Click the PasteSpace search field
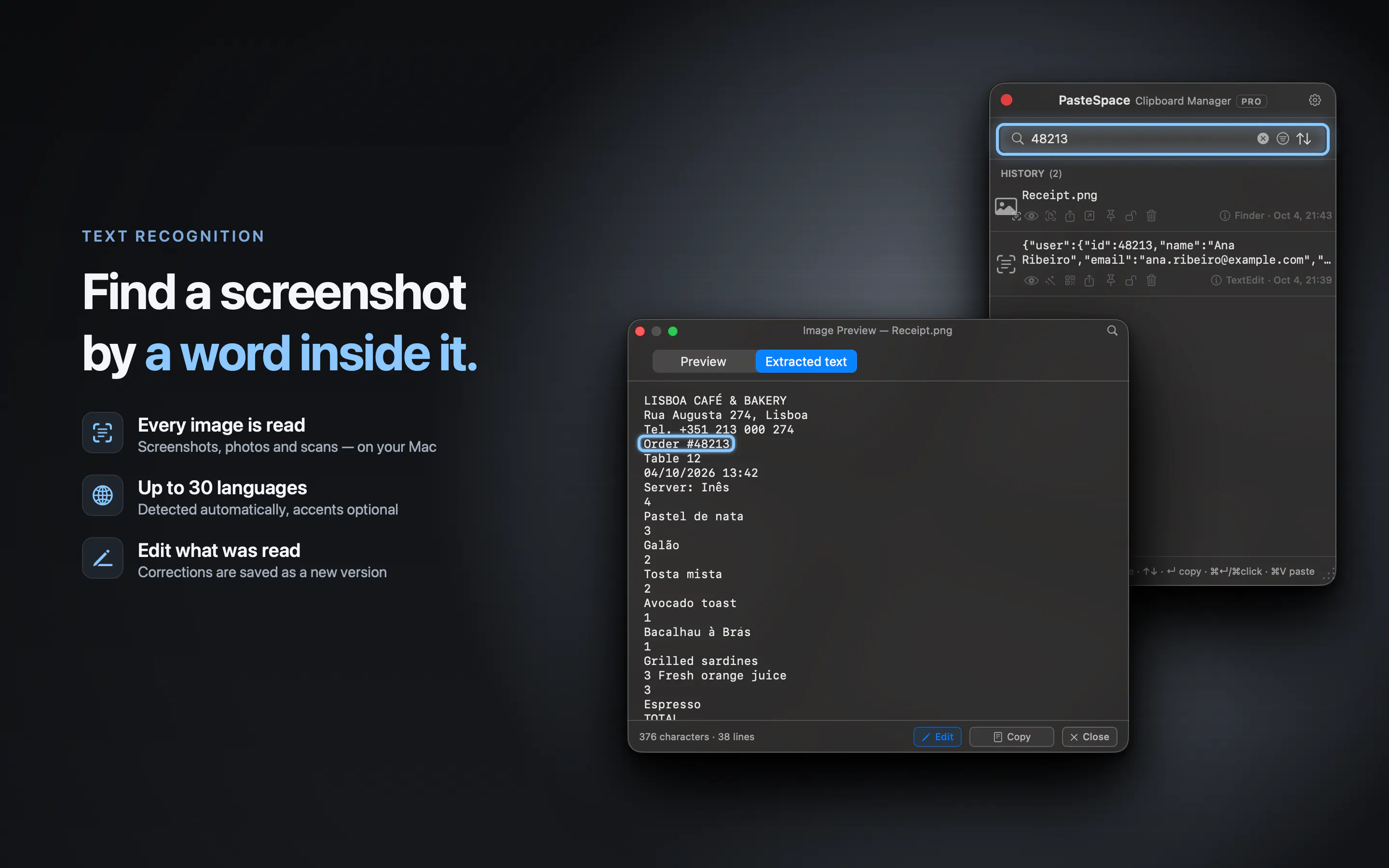 pos(1162,139)
